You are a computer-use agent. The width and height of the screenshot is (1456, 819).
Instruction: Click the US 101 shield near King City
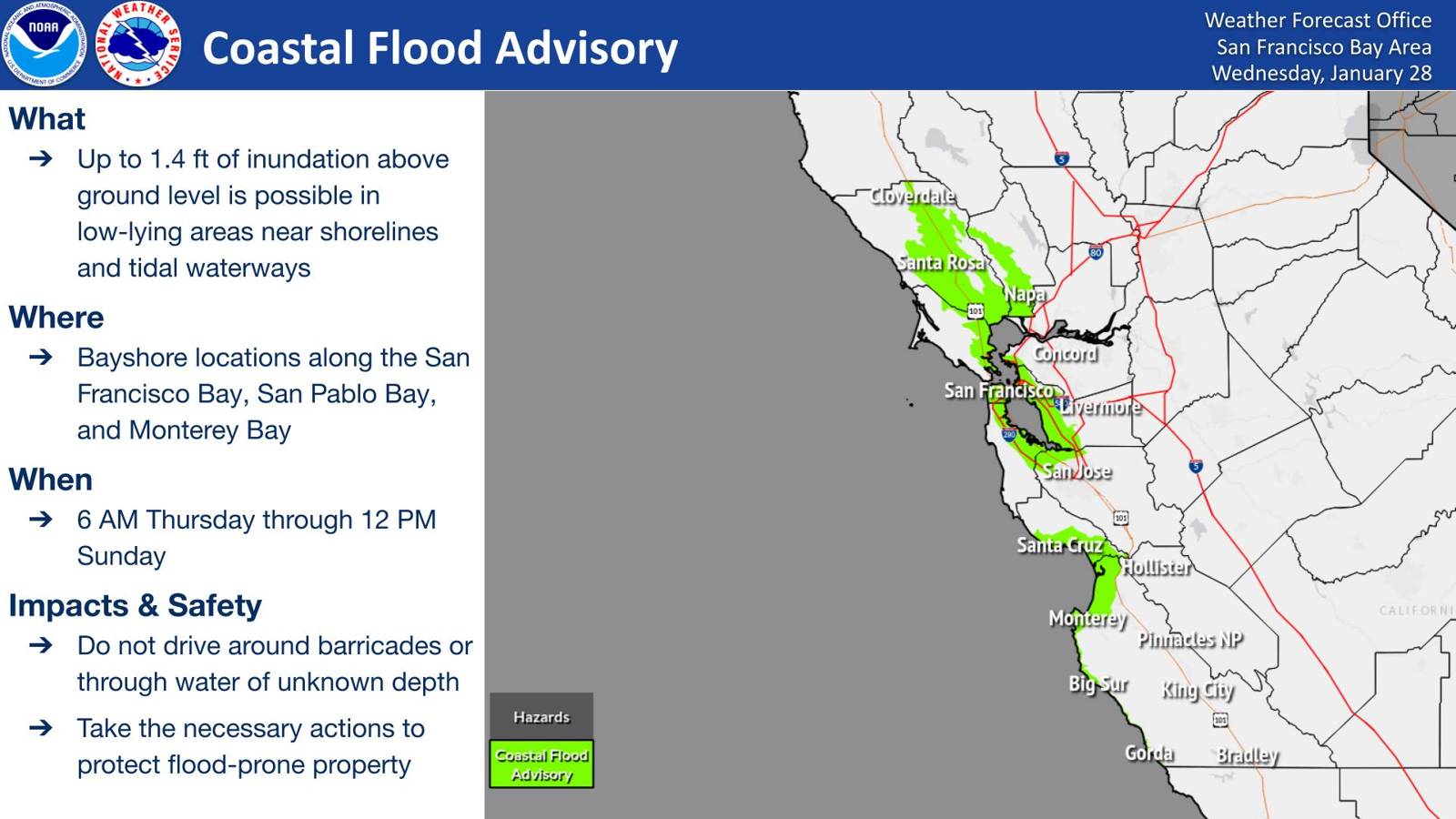pos(1220,720)
